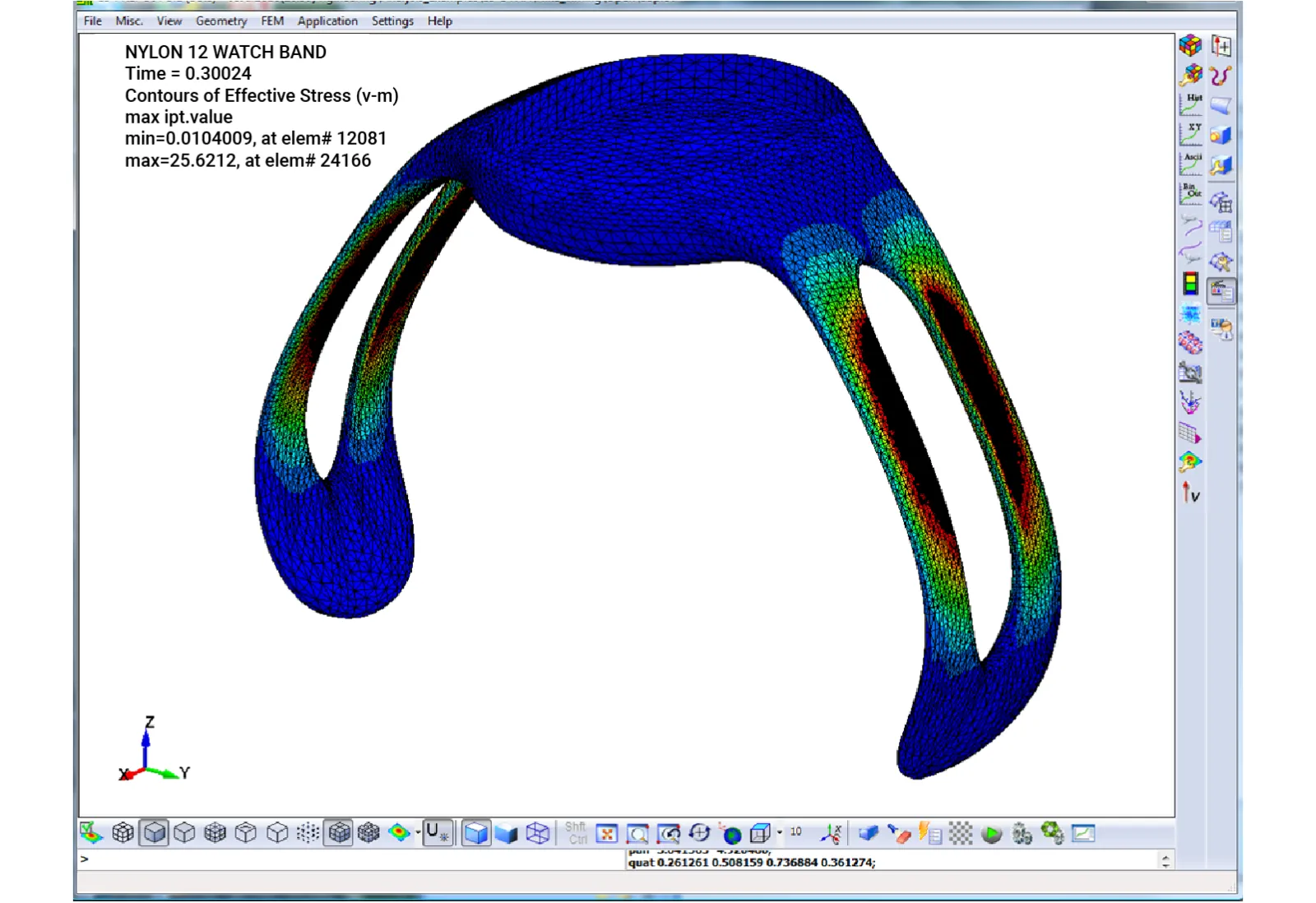This screenshot has height=903, width=1316.
Task: Click the vector plot V icon
Action: pos(1191,493)
